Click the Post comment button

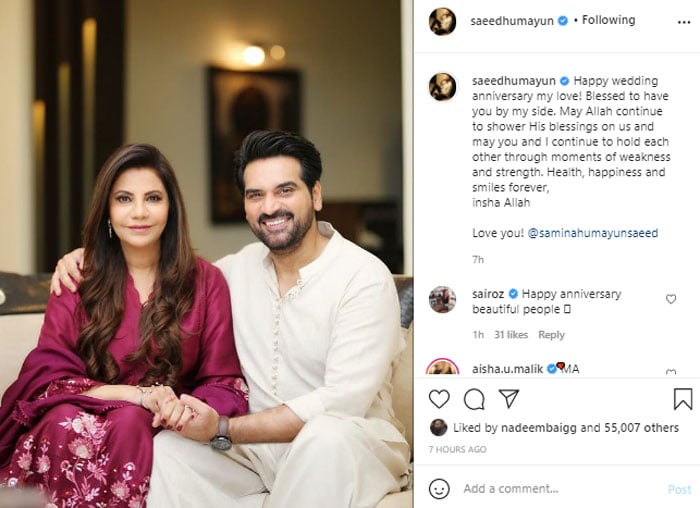tap(679, 490)
